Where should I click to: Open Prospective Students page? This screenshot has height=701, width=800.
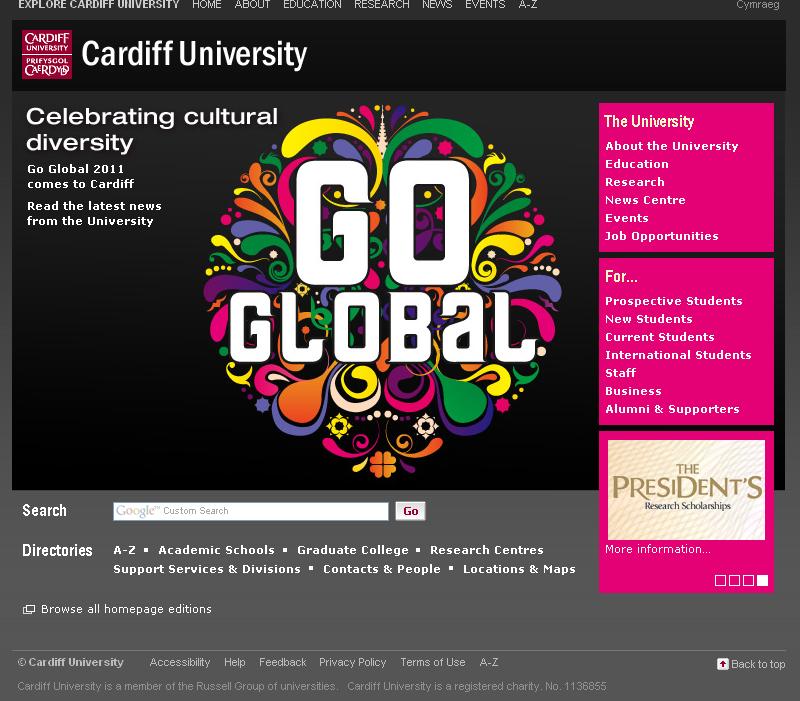pyautogui.click(x=673, y=301)
